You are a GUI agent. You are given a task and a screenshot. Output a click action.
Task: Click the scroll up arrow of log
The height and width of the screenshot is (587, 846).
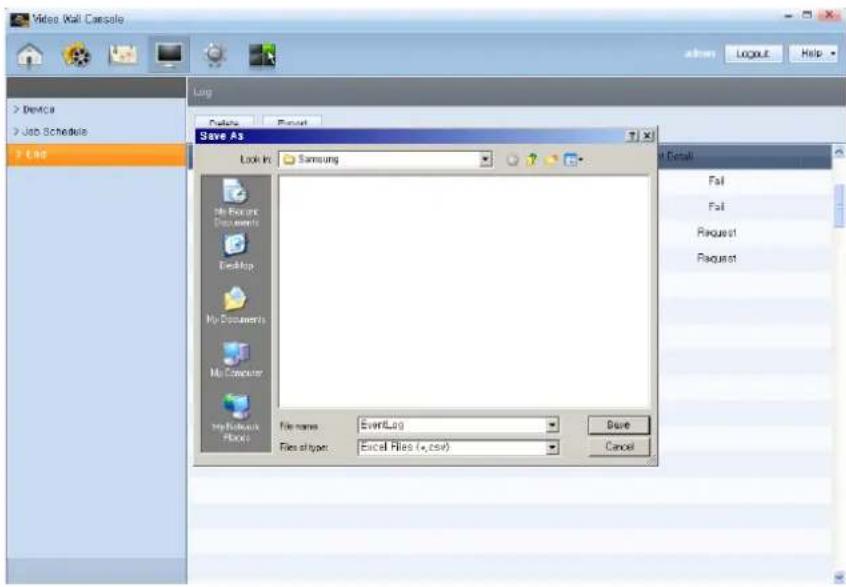[x=838, y=152]
